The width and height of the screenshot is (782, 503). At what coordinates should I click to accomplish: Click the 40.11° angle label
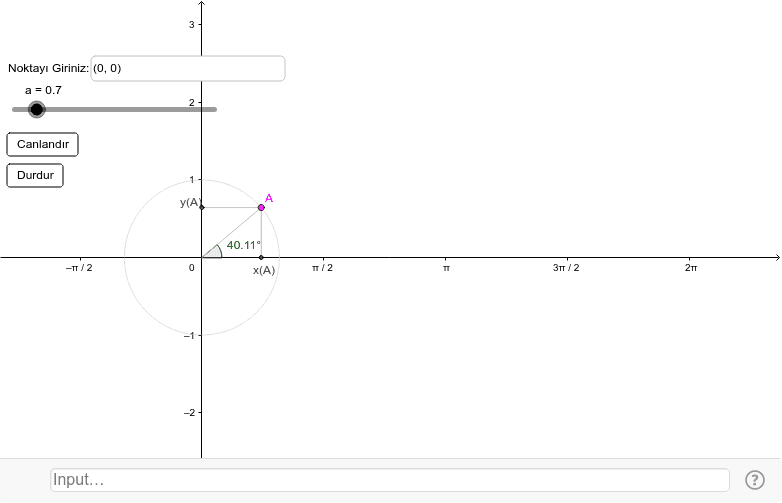pos(243,245)
